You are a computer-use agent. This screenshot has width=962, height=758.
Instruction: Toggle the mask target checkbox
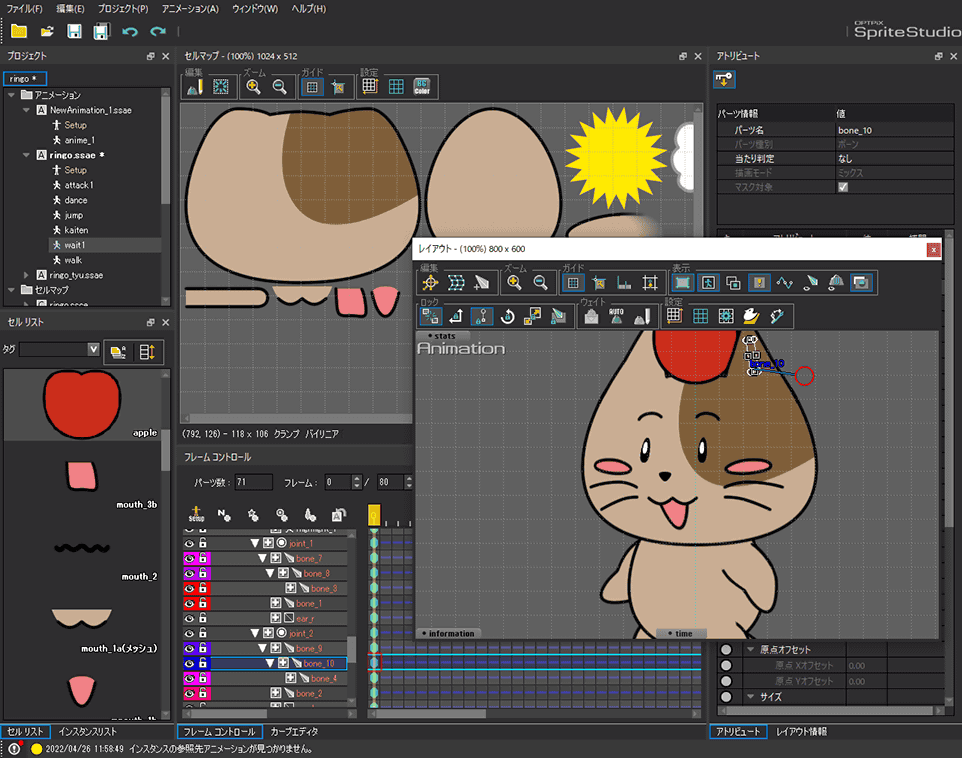point(843,187)
